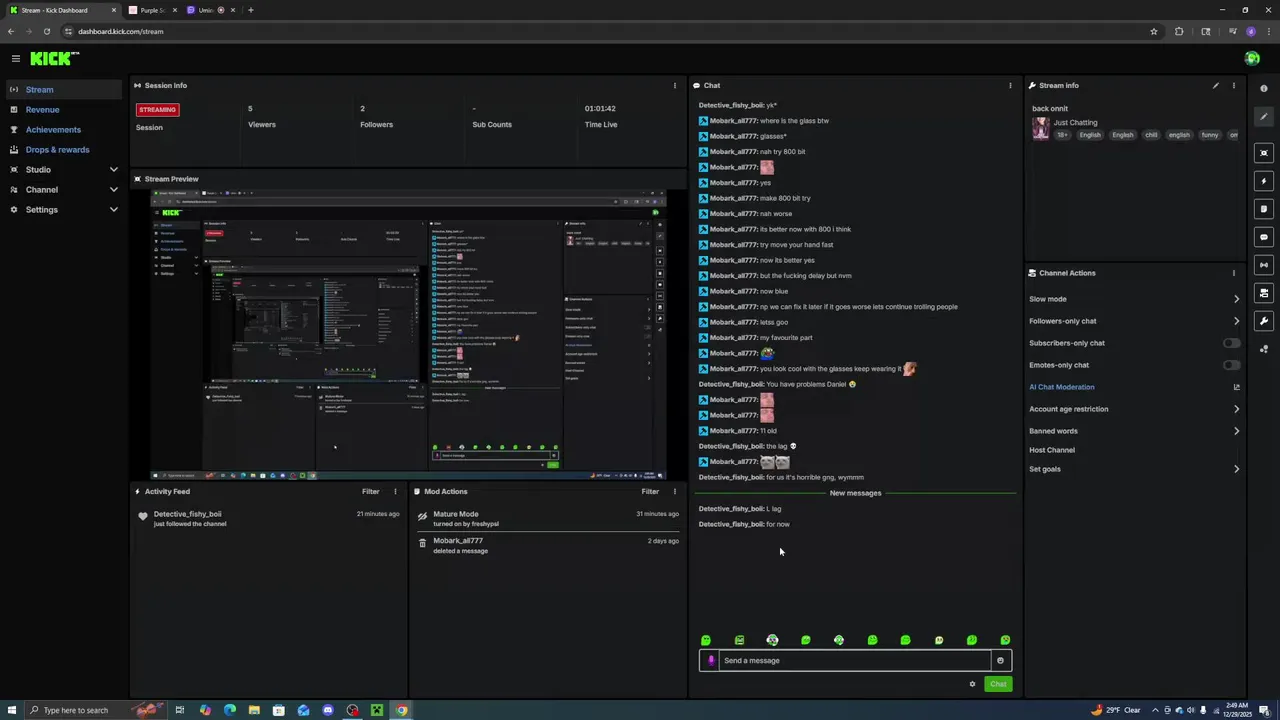Open the user avatar in Kick header
The image size is (1280, 720).
point(1252,58)
